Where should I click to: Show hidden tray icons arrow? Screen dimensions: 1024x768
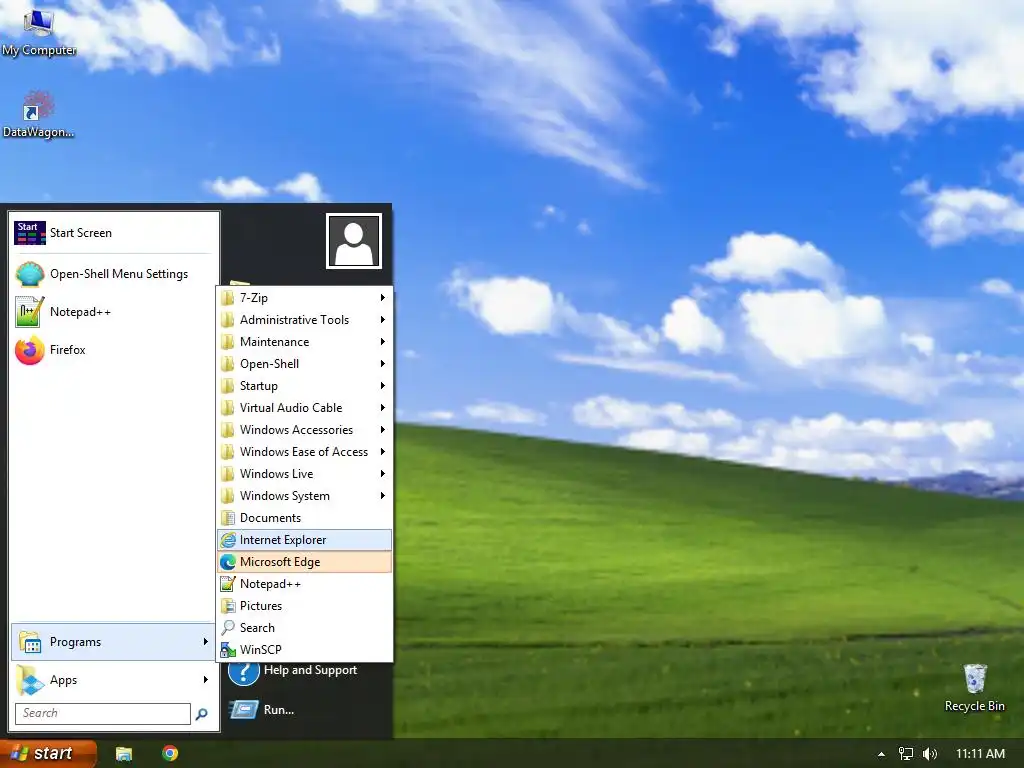pos(881,754)
